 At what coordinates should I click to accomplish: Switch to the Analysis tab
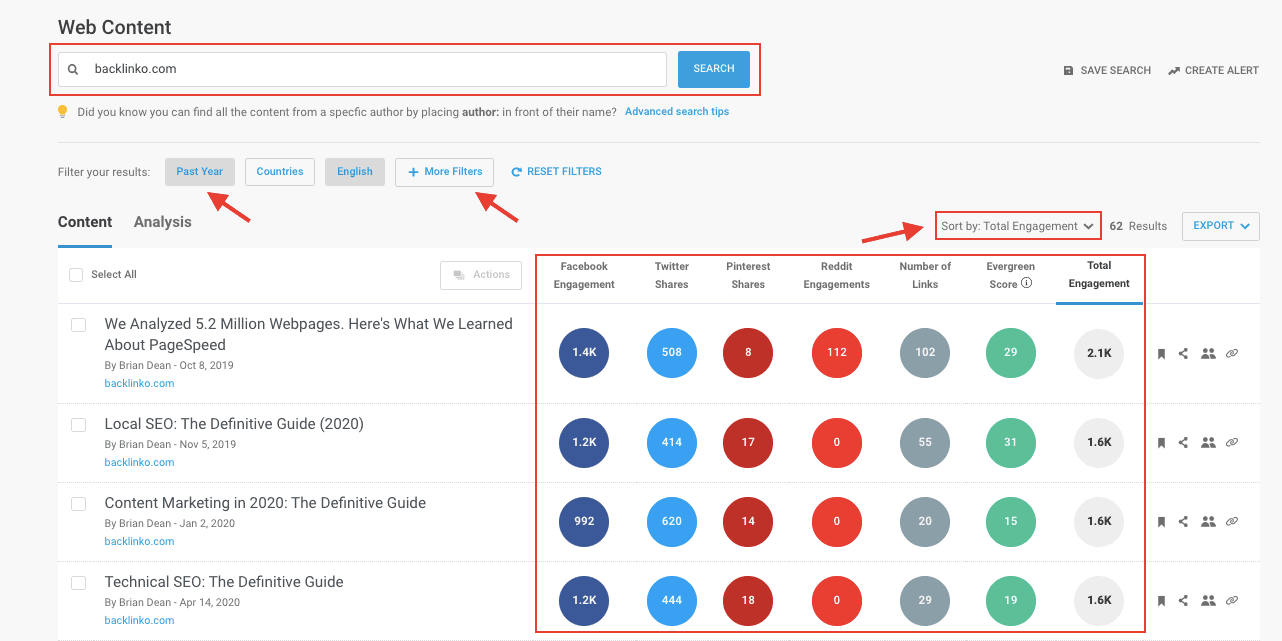(x=162, y=222)
